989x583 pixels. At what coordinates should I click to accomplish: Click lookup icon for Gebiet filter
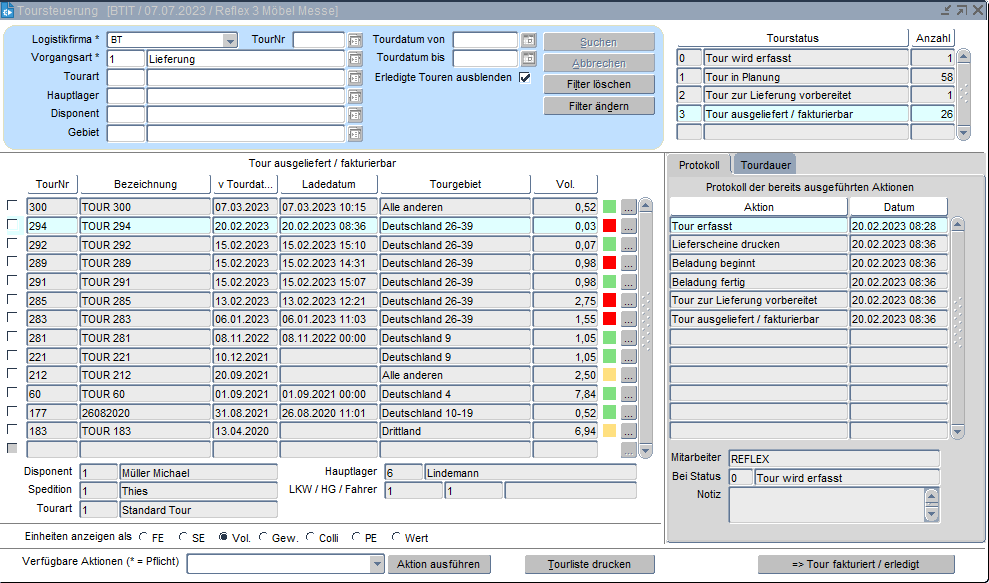tap(355, 133)
